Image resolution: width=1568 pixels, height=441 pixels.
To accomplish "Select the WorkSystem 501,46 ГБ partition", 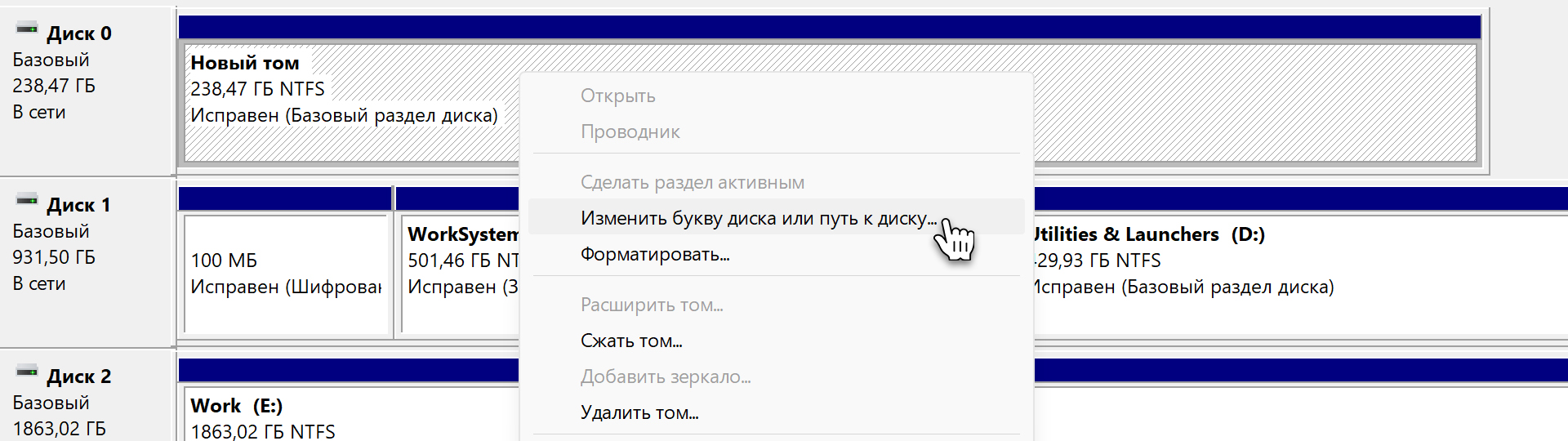I will point(460,274).
